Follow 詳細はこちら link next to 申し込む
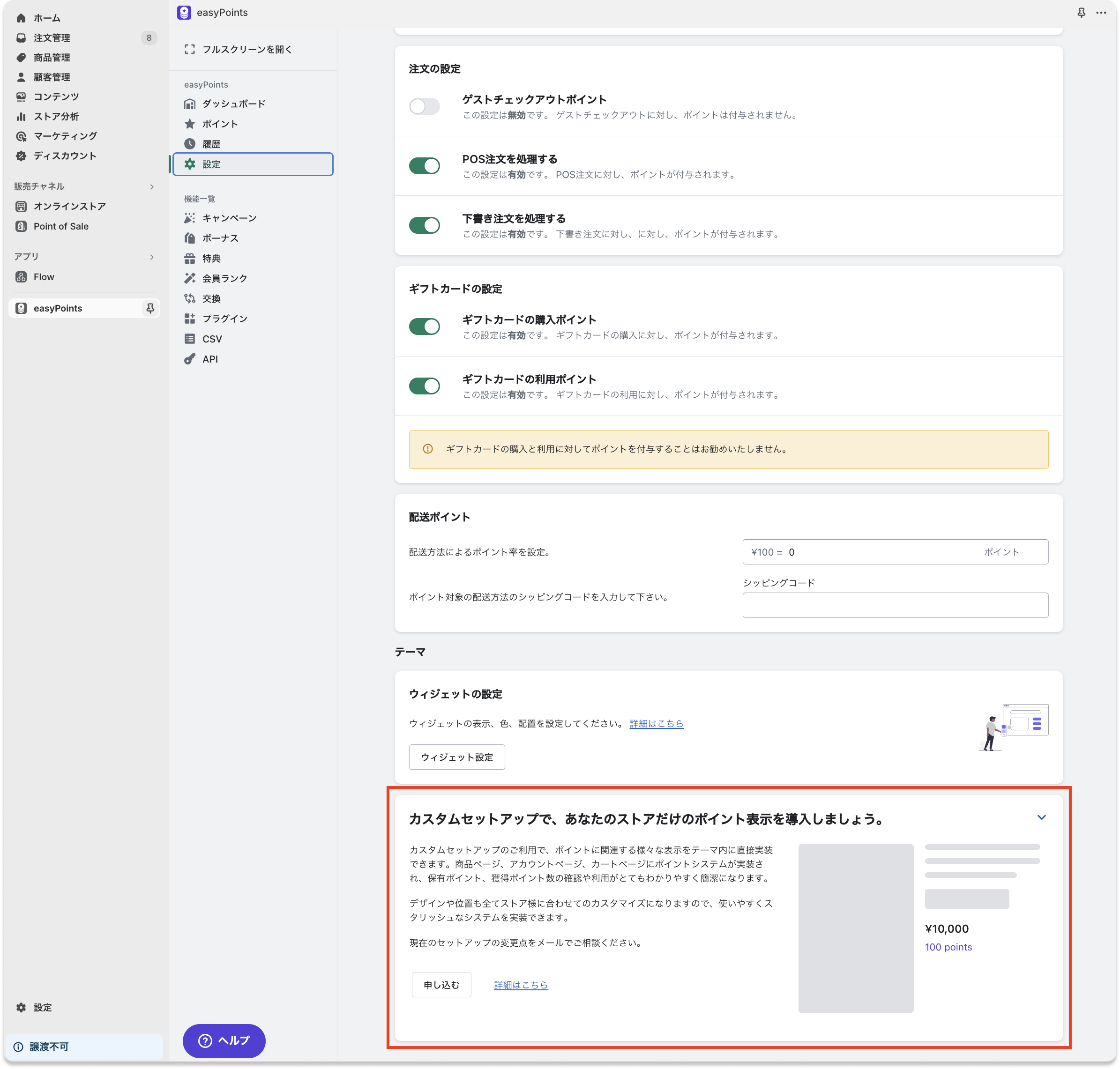 [521, 985]
